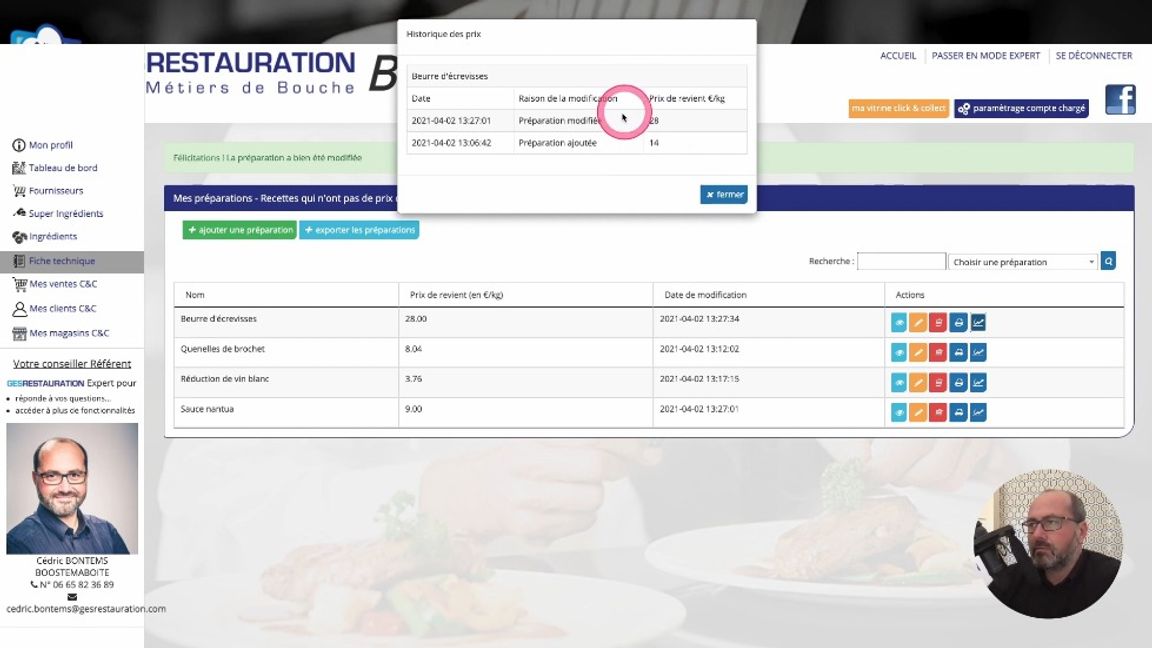Open price history chart for Sauce nantua
1152x648 pixels.
(978, 413)
